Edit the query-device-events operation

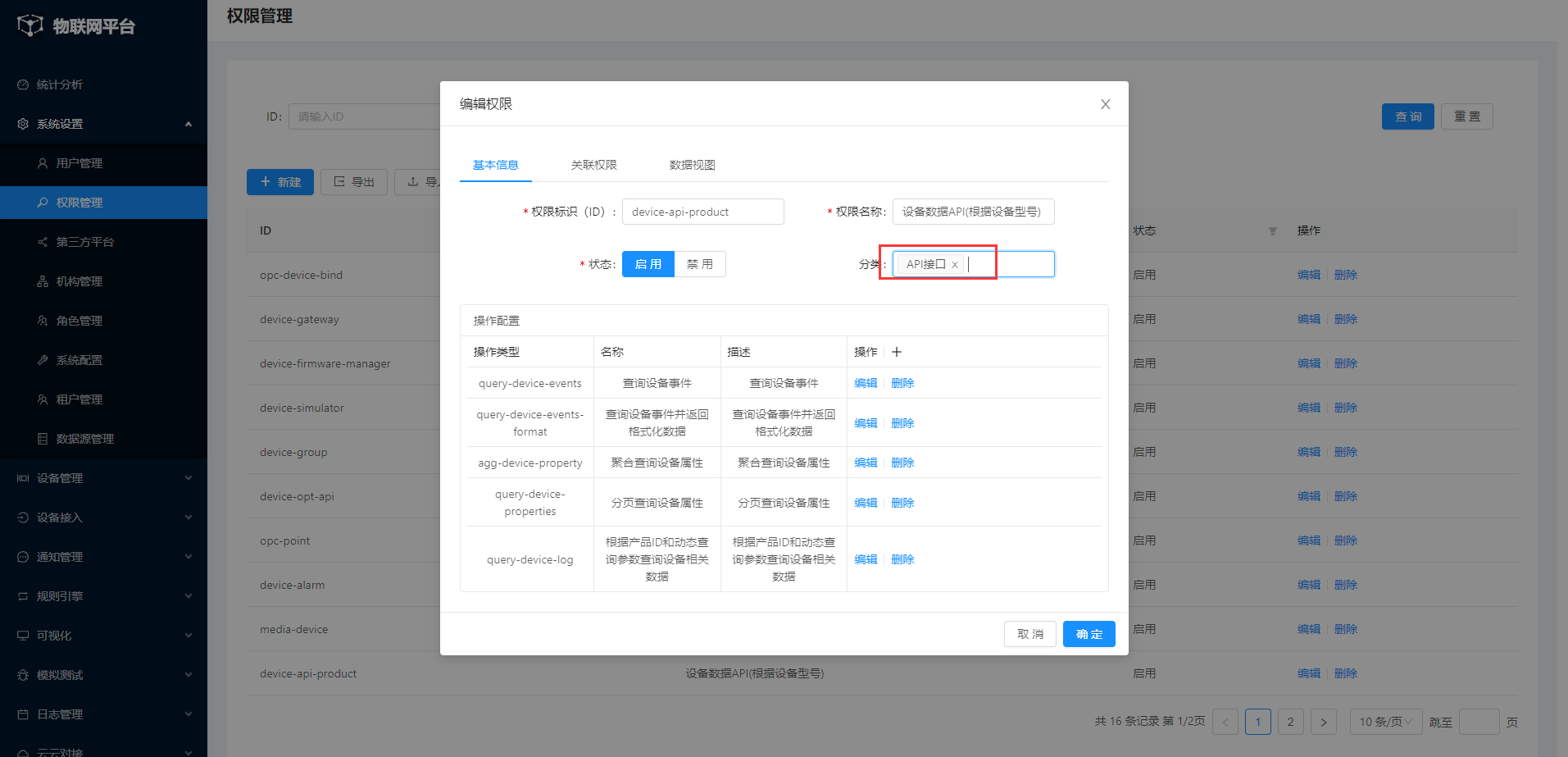pos(866,383)
